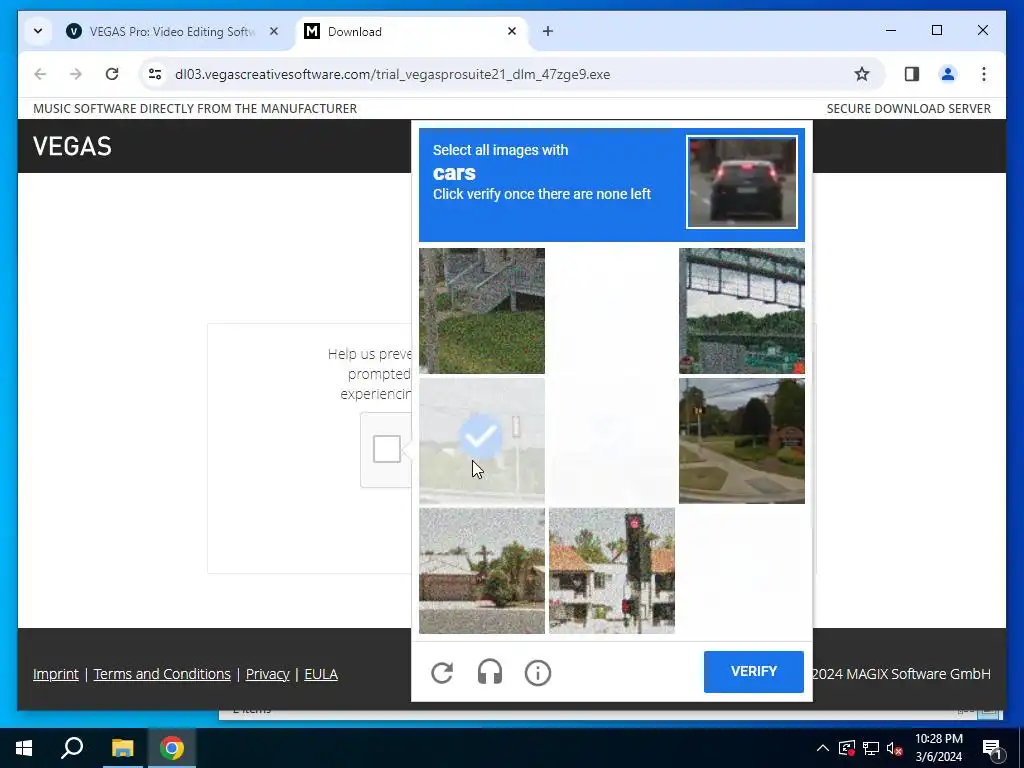1024x768 pixels.
Task: Open the network status tray icon
Action: [871, 748]
